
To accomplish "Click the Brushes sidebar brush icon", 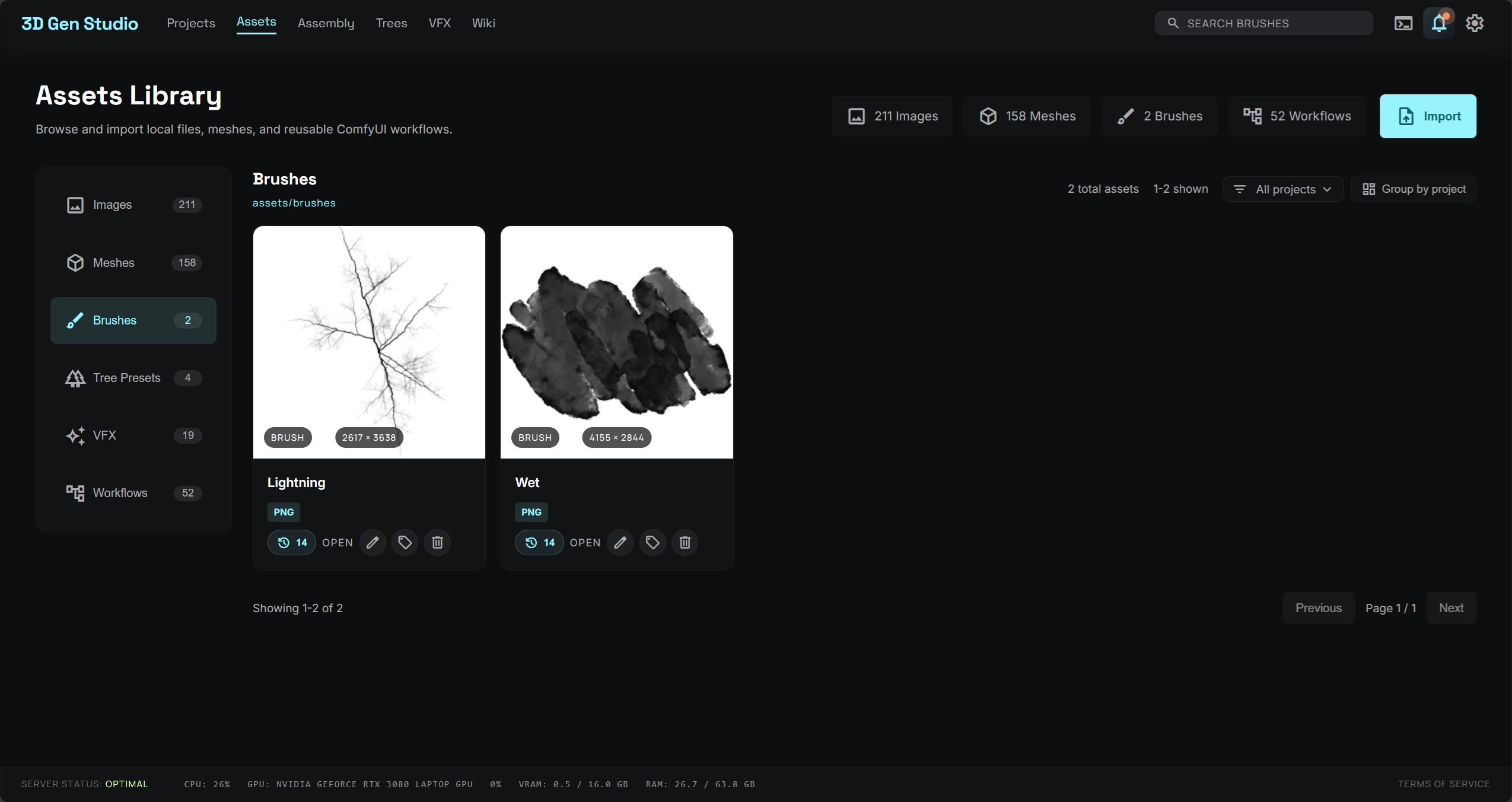I will click(75, 320).
